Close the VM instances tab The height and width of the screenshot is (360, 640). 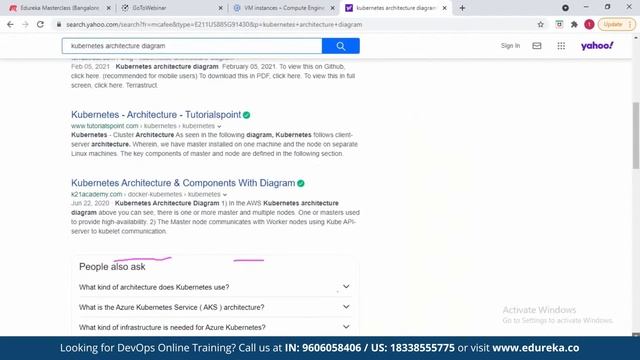(332, 8)
